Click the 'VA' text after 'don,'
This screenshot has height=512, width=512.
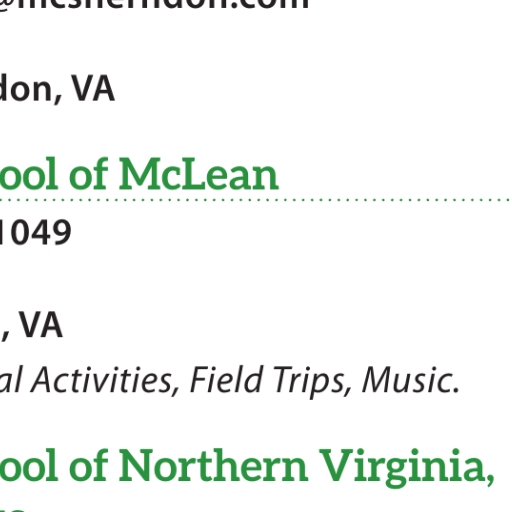point(93,89)
